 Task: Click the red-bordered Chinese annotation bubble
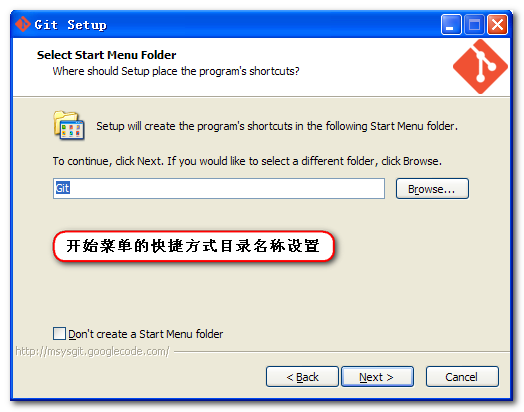click(193, 246)
